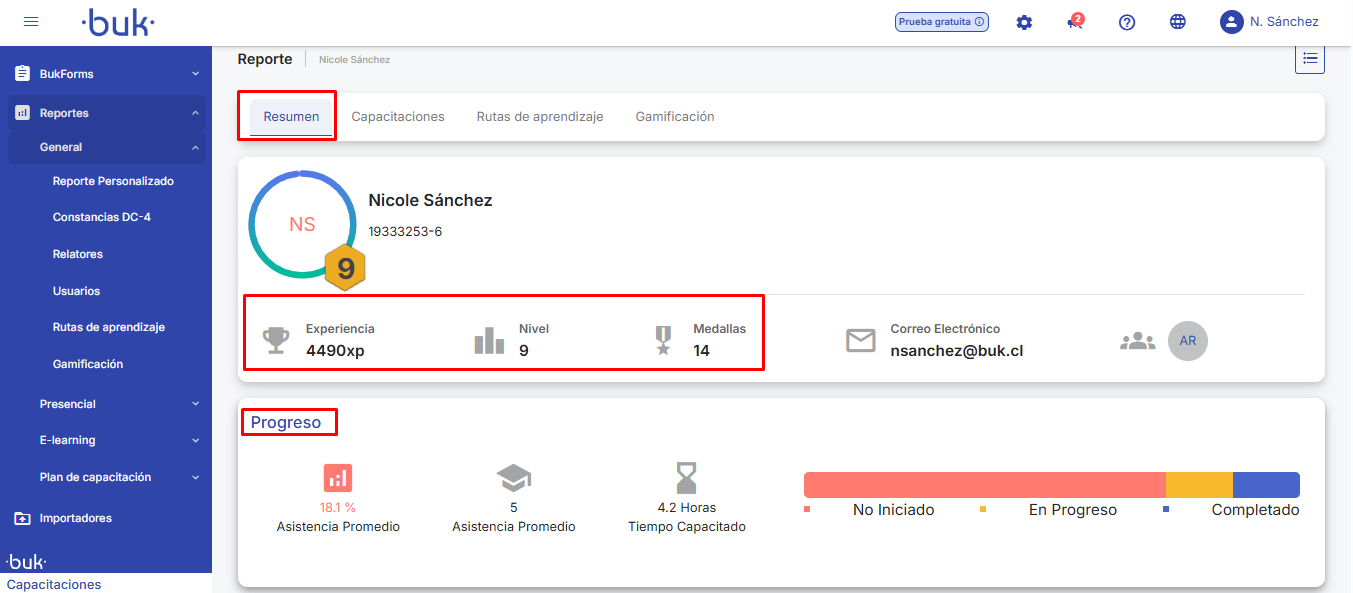Expand the Presencial submenu
Viewport: 1353px width, 593px height.
pyautogui.click(x=118, y=404)
